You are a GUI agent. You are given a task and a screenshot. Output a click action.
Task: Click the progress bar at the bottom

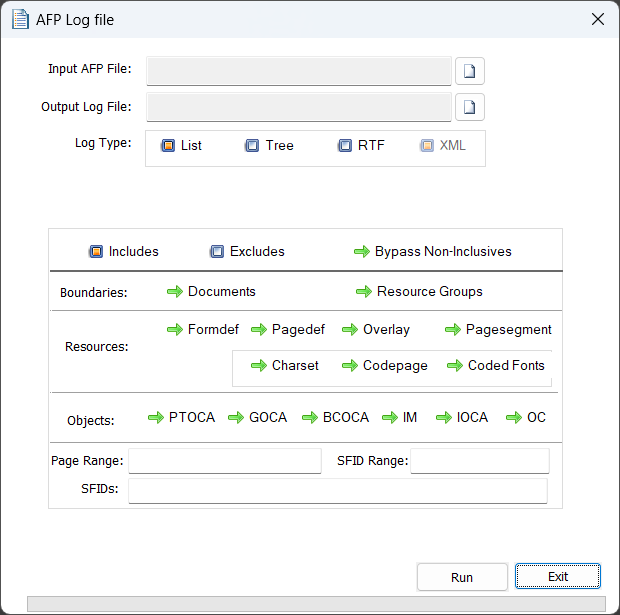pos(315,604)
